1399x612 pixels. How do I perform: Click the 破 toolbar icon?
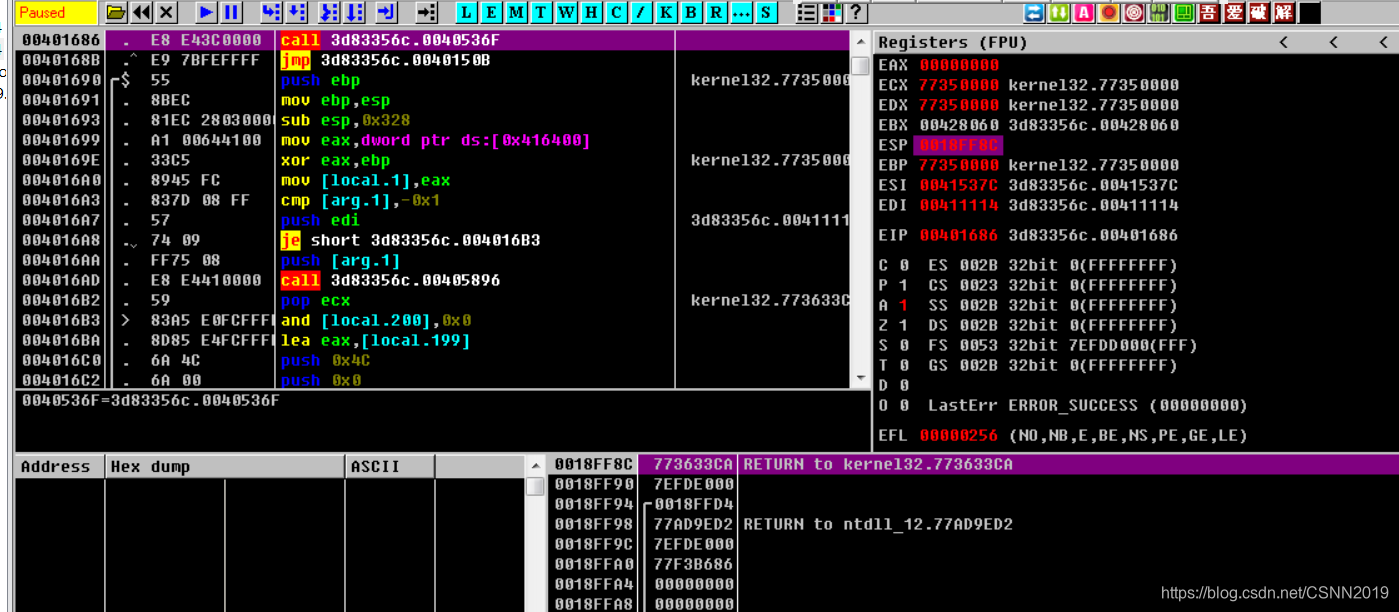click(x=1259, y=13)
